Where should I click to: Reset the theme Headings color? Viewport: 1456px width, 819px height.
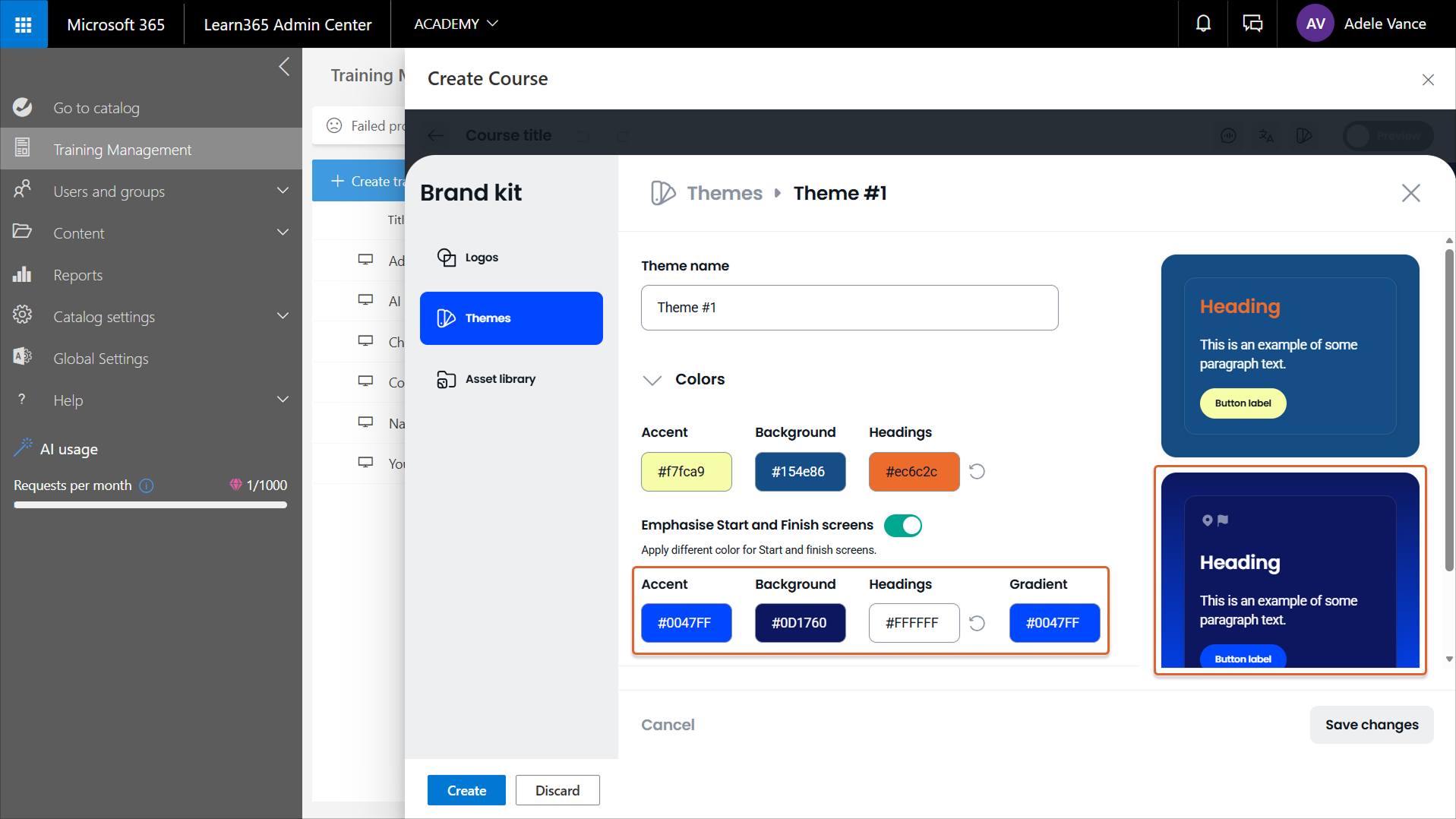point(978,472)
